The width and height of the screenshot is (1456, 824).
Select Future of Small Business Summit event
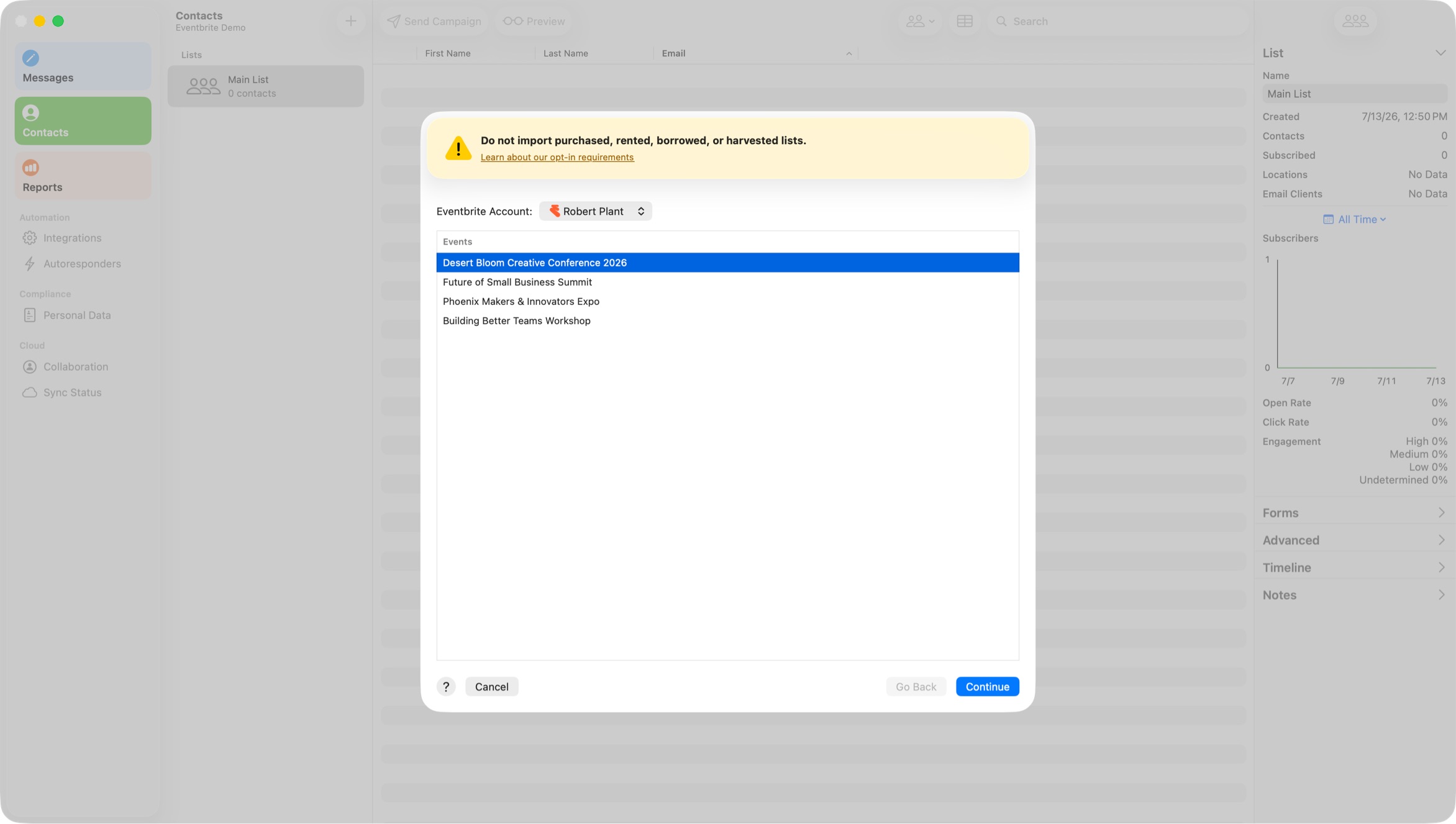click(727, 282)
